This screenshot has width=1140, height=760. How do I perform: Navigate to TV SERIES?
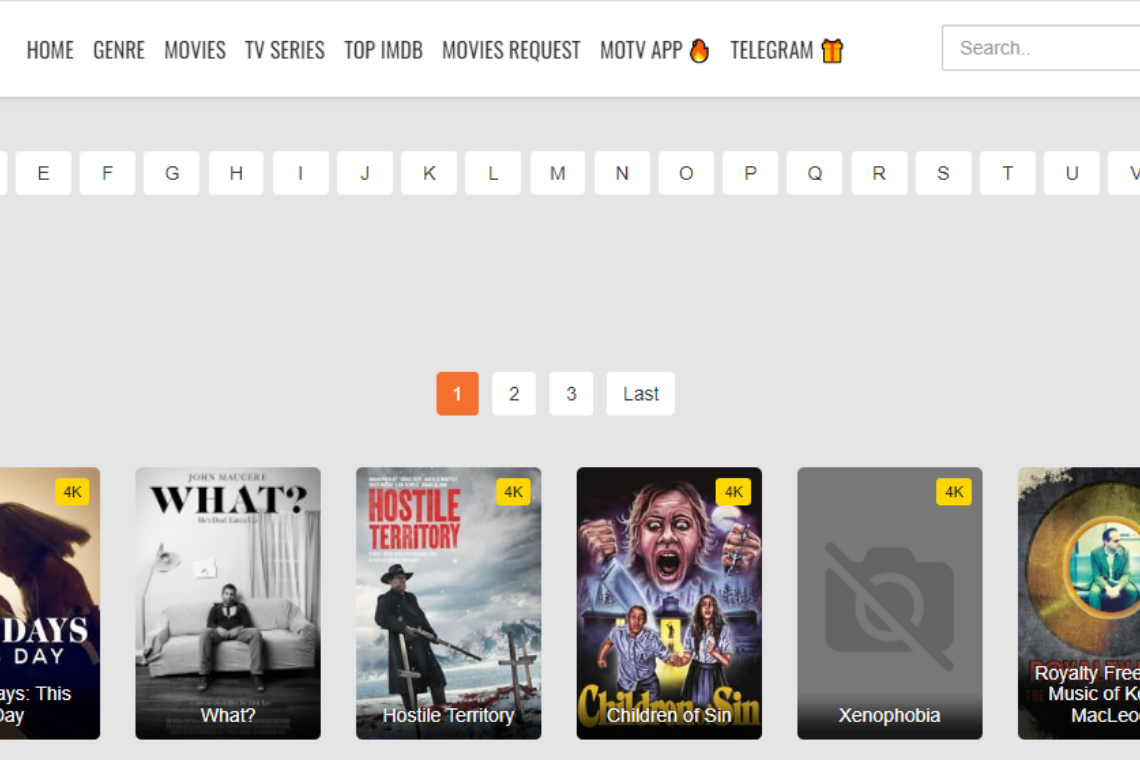pyautogui.click(x=285, y=50)
